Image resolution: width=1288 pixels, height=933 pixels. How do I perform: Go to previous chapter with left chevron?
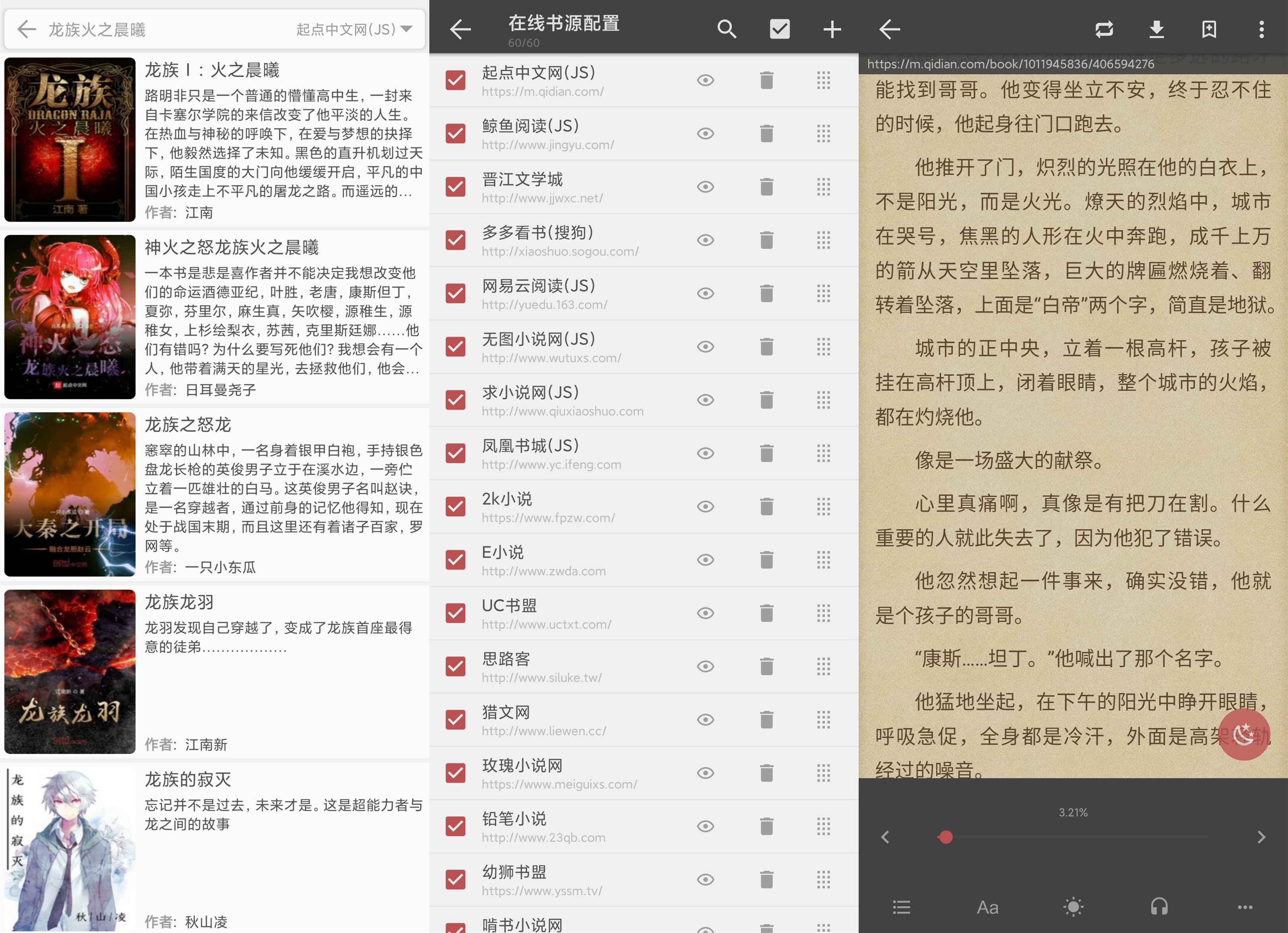(885, 837)
